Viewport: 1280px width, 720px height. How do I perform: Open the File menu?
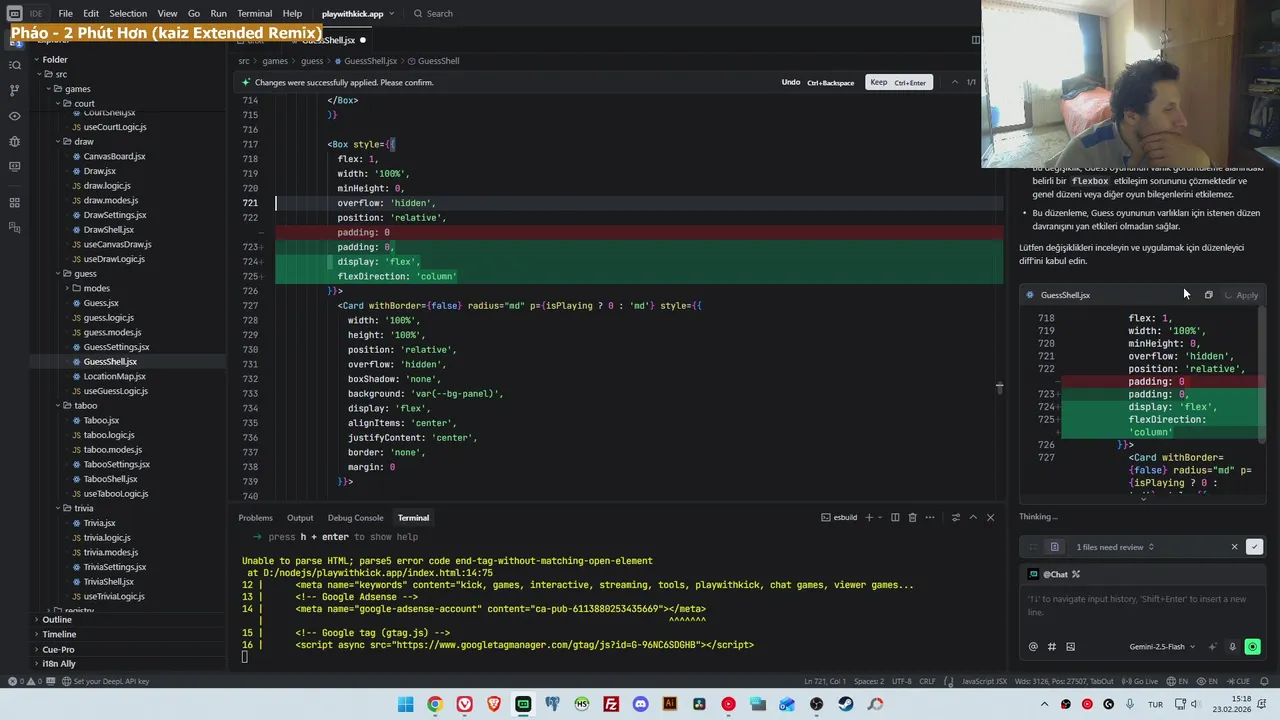[65, 14]
